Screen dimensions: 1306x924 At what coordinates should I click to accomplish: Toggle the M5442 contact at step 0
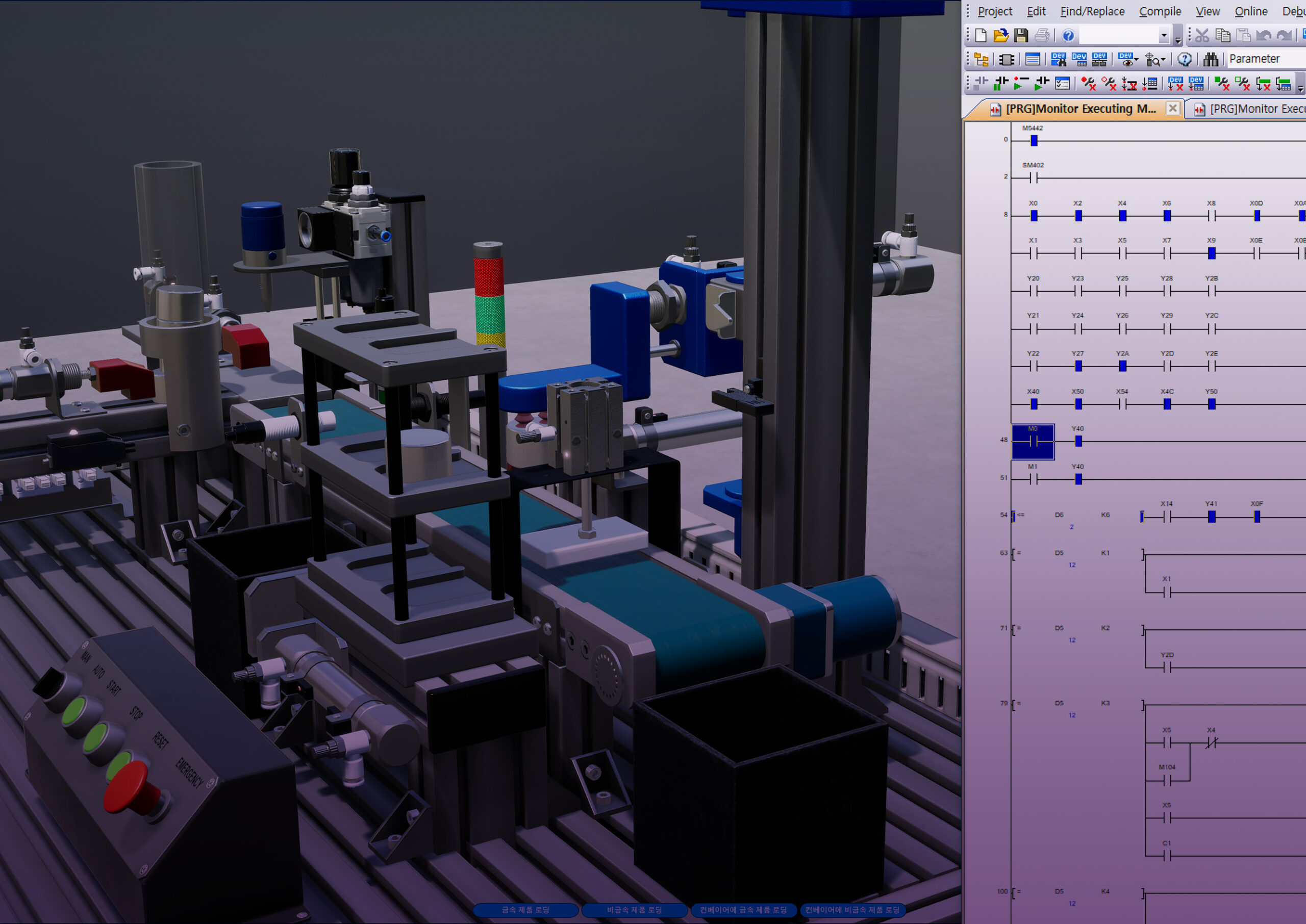(x=1034, y=141)
